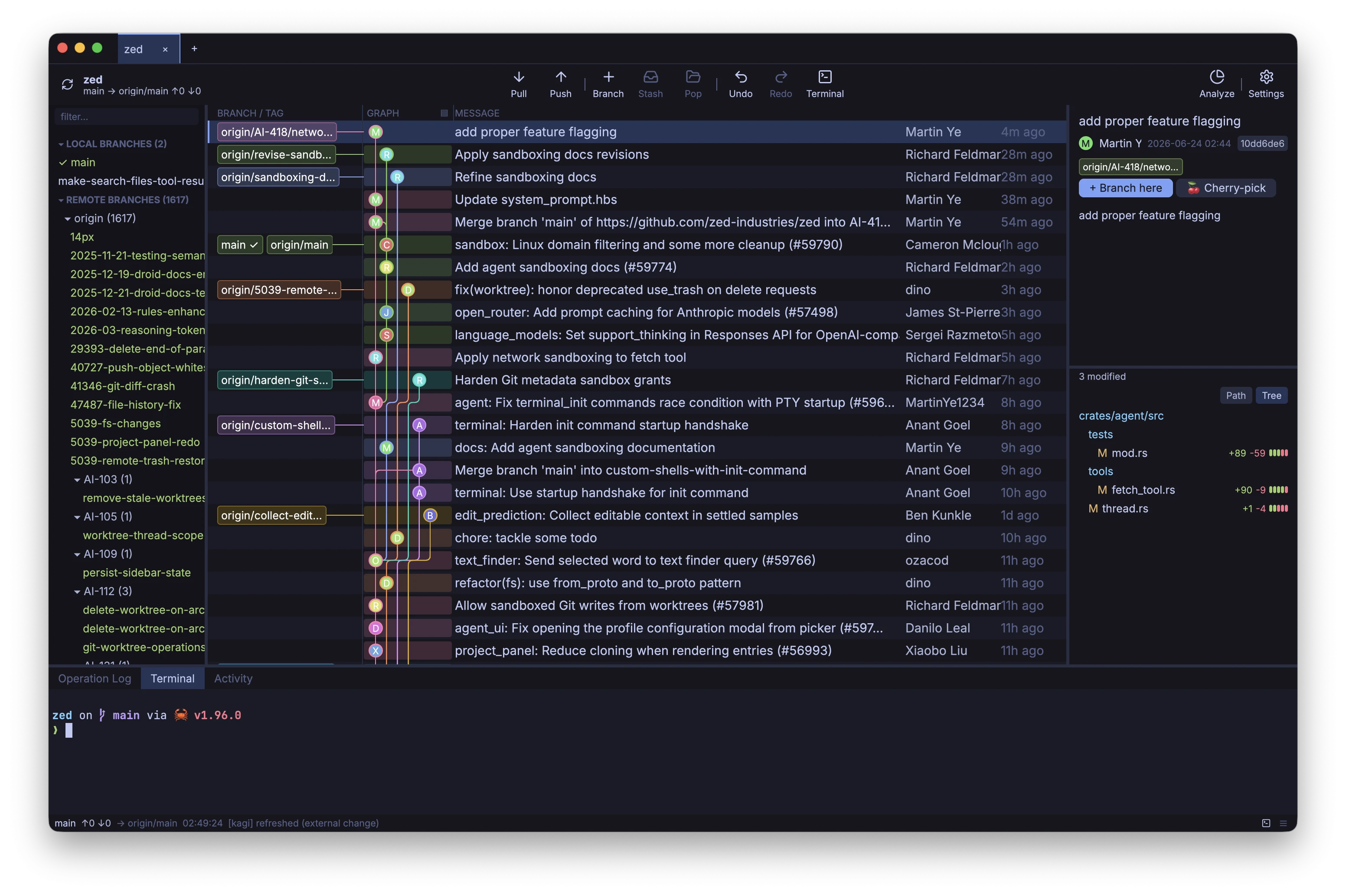Open Settings gear icon

coord(1265,77)
